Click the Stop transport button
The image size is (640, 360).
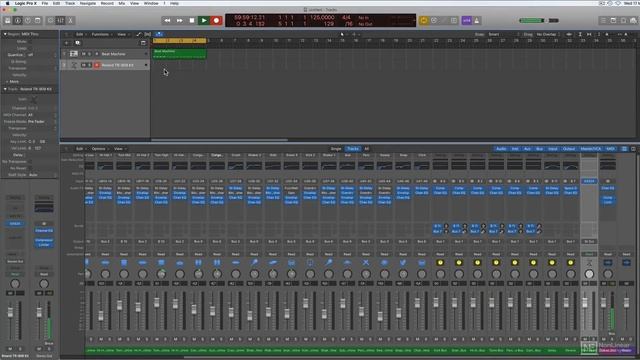pos(192,20)
